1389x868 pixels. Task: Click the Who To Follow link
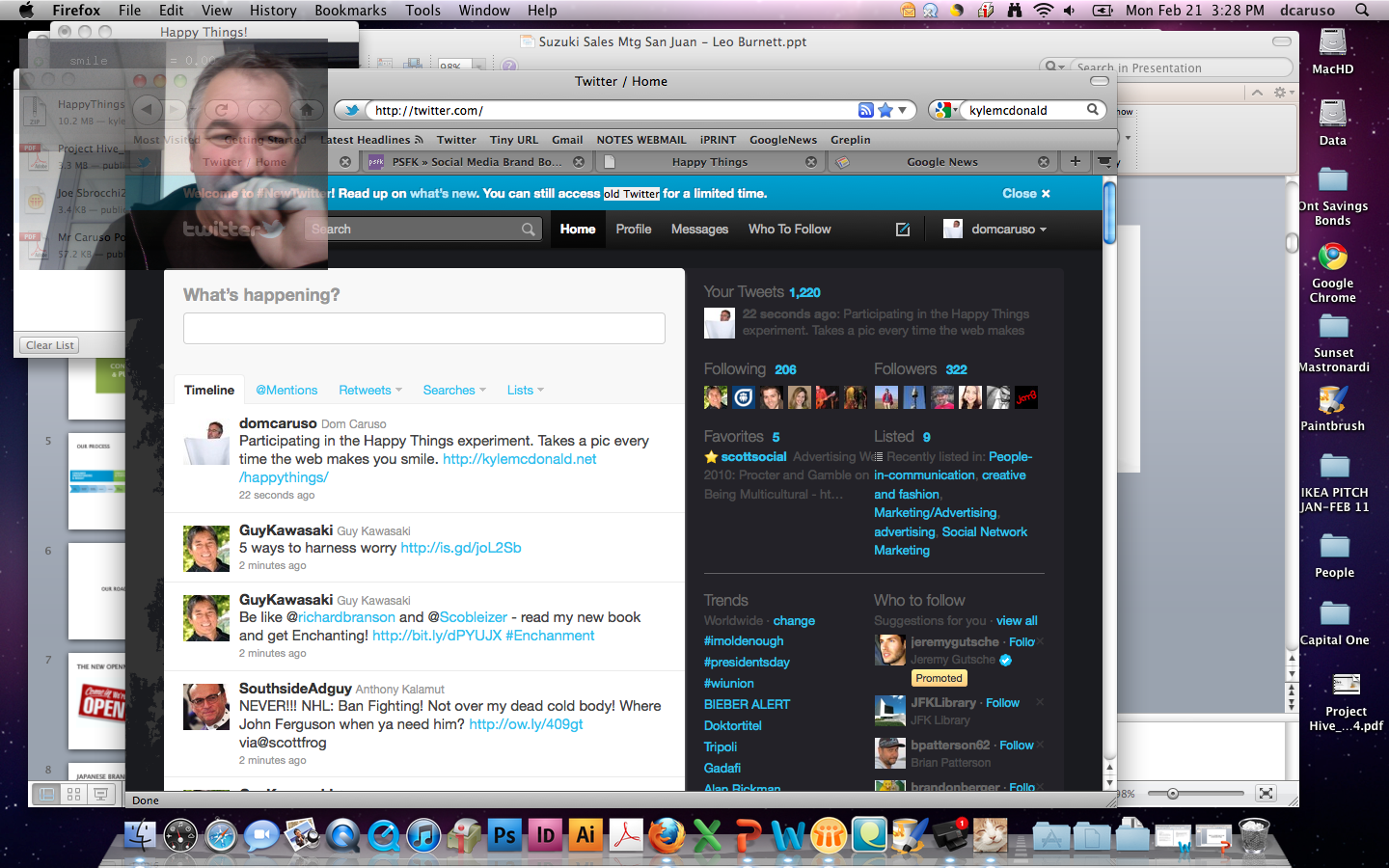(789, 230)
